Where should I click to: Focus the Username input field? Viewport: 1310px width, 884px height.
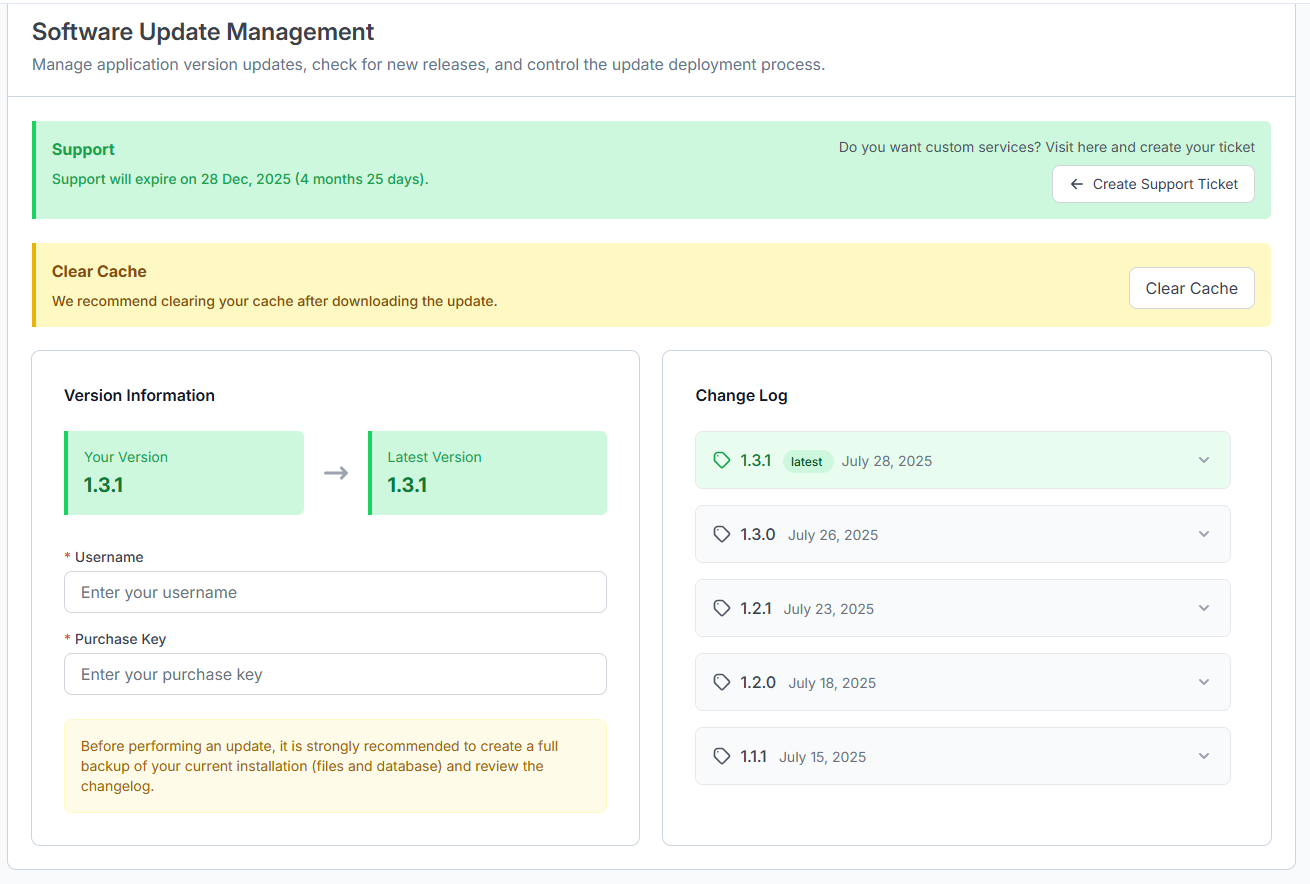335,592
